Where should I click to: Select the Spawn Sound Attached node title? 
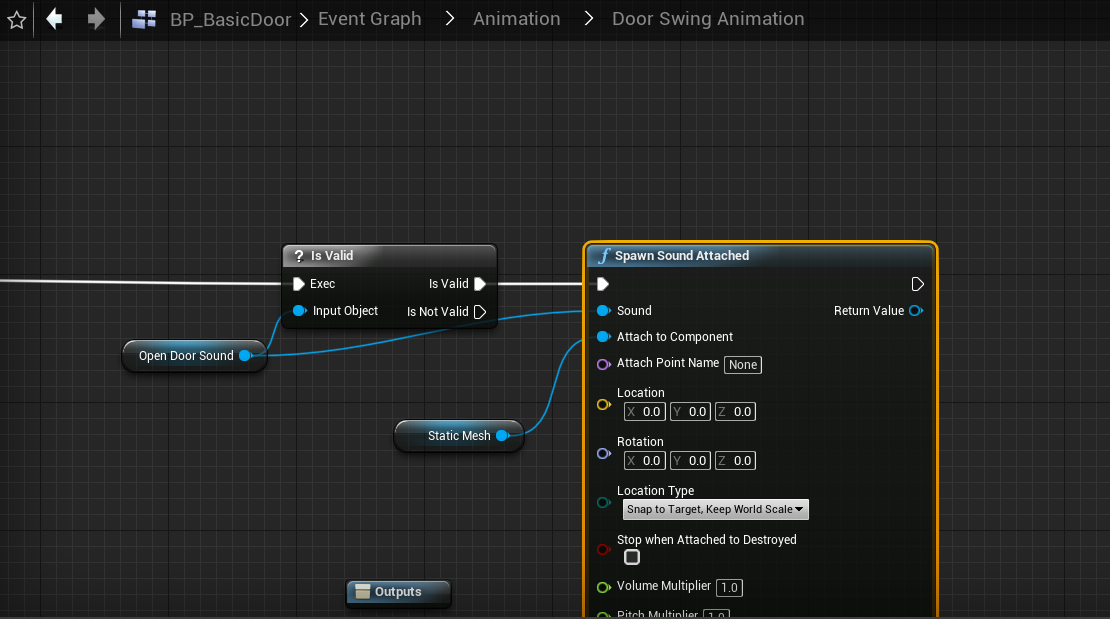[682, 256]
